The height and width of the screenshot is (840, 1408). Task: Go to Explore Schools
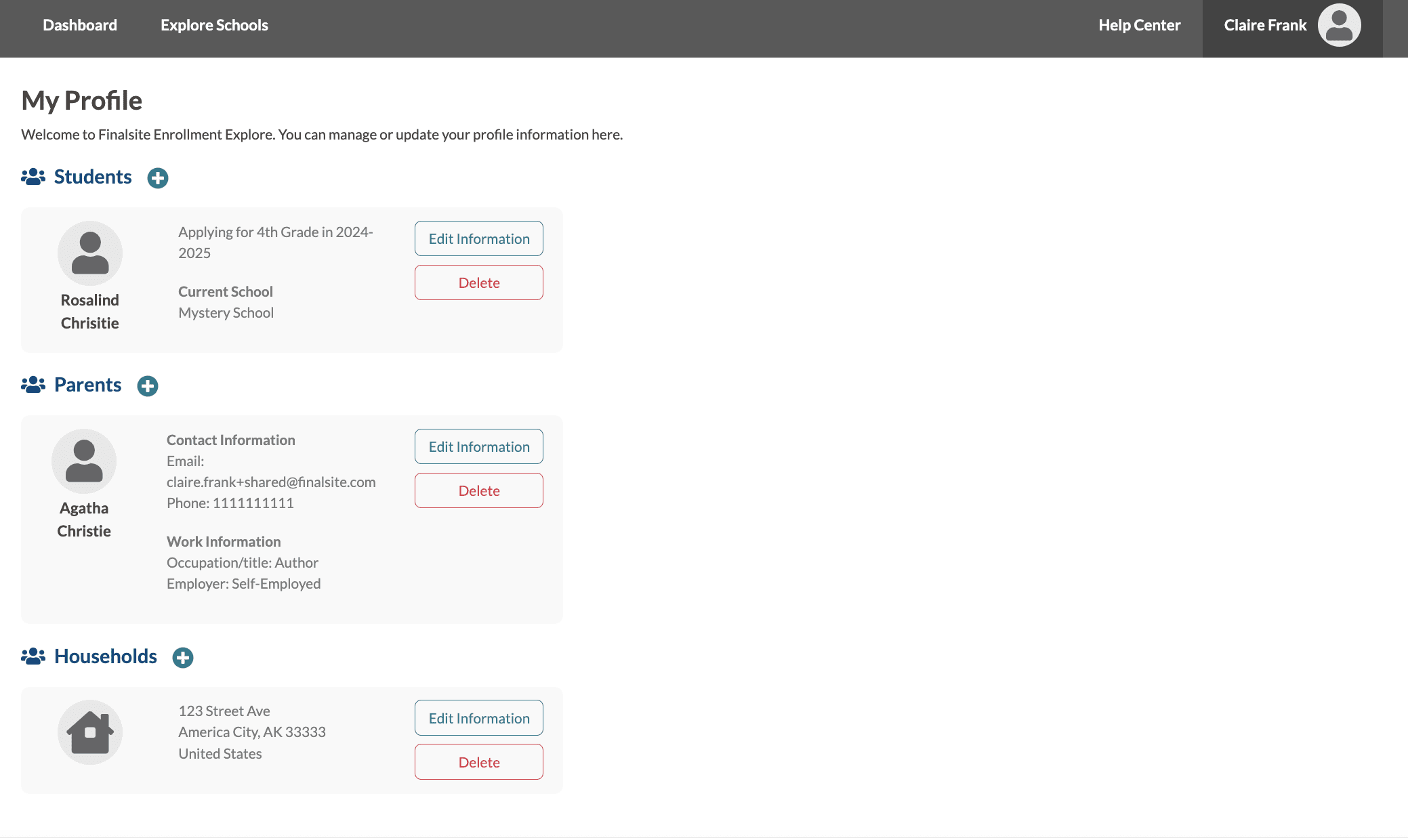coord(214,25)
